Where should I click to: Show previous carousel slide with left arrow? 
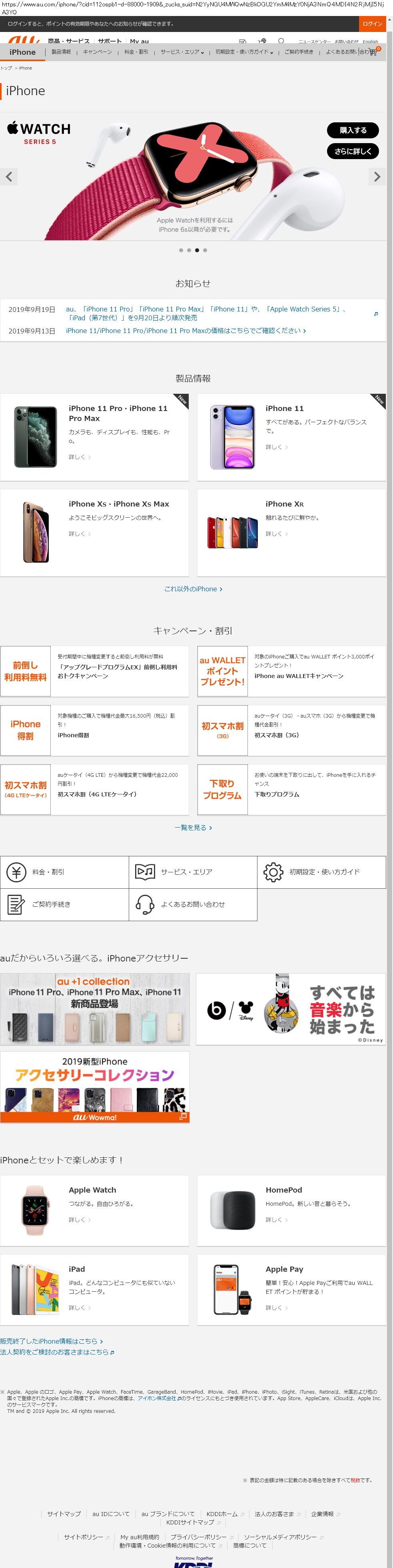pyautogui.click(x=8, y=177)
